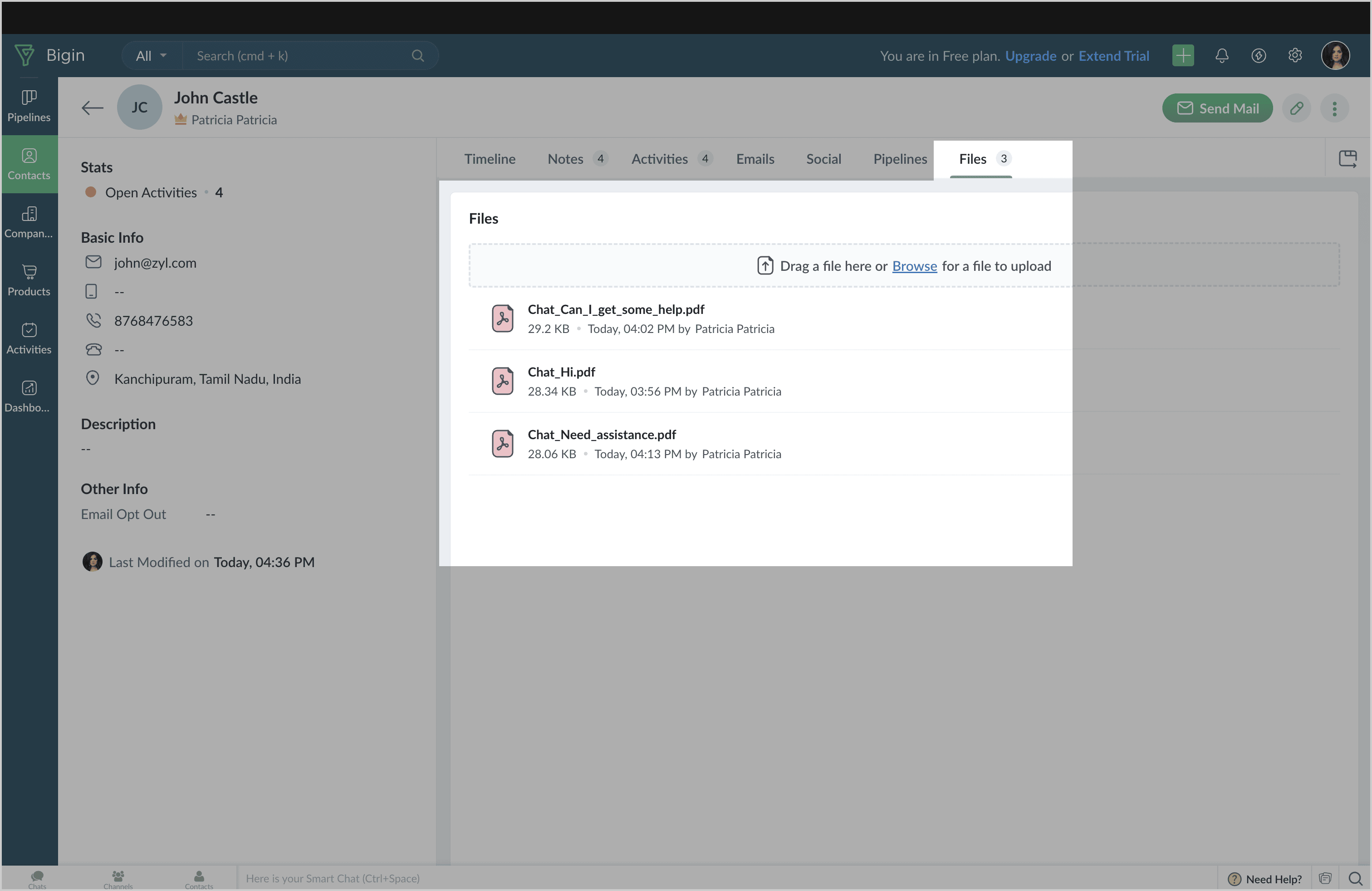Open the Activities module in sidebar
1372x891 pixels.
pyautogui.click(x=29, y=338)
